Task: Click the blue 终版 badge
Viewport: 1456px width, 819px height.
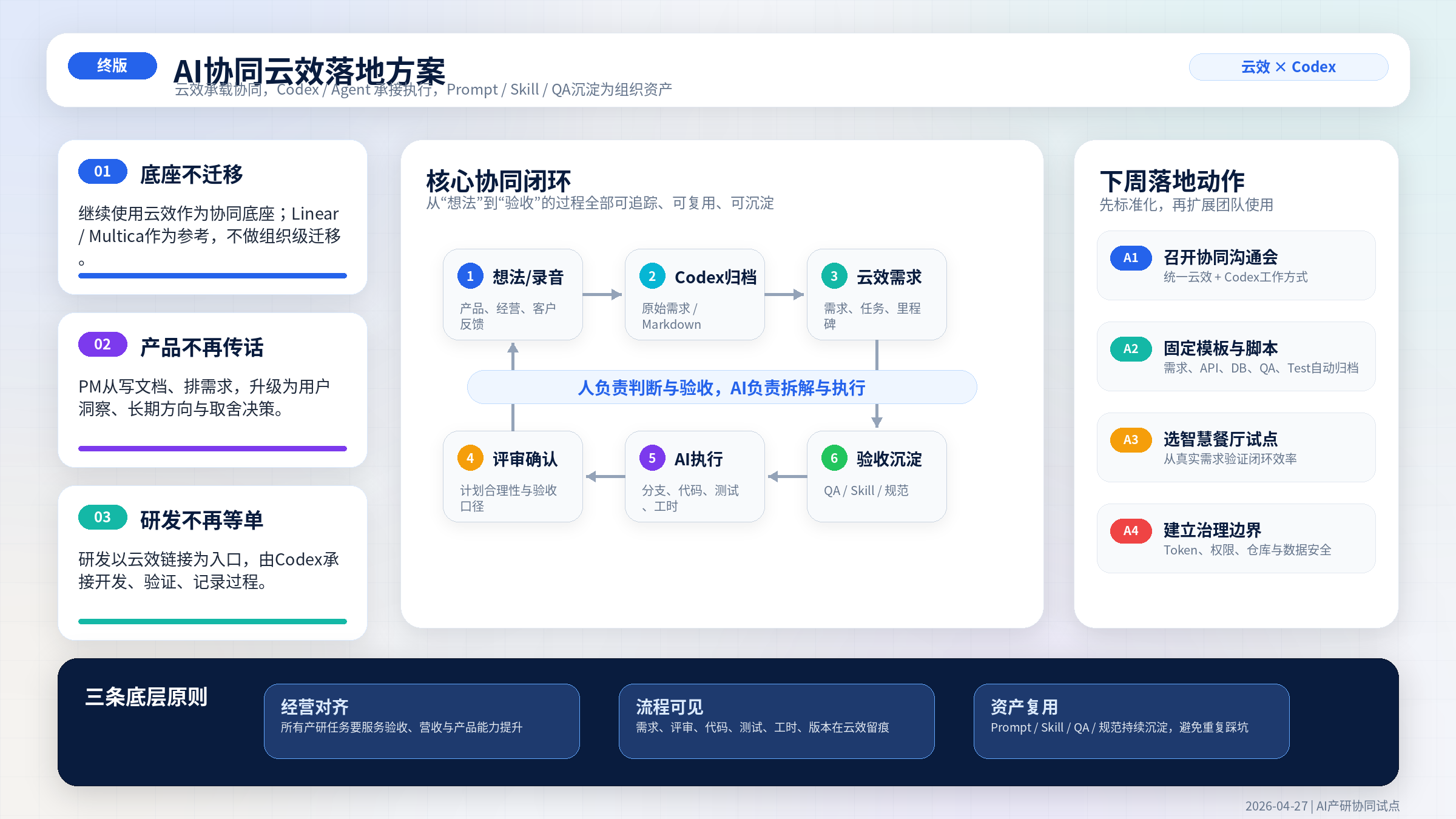Action: [x=112, y=66]
